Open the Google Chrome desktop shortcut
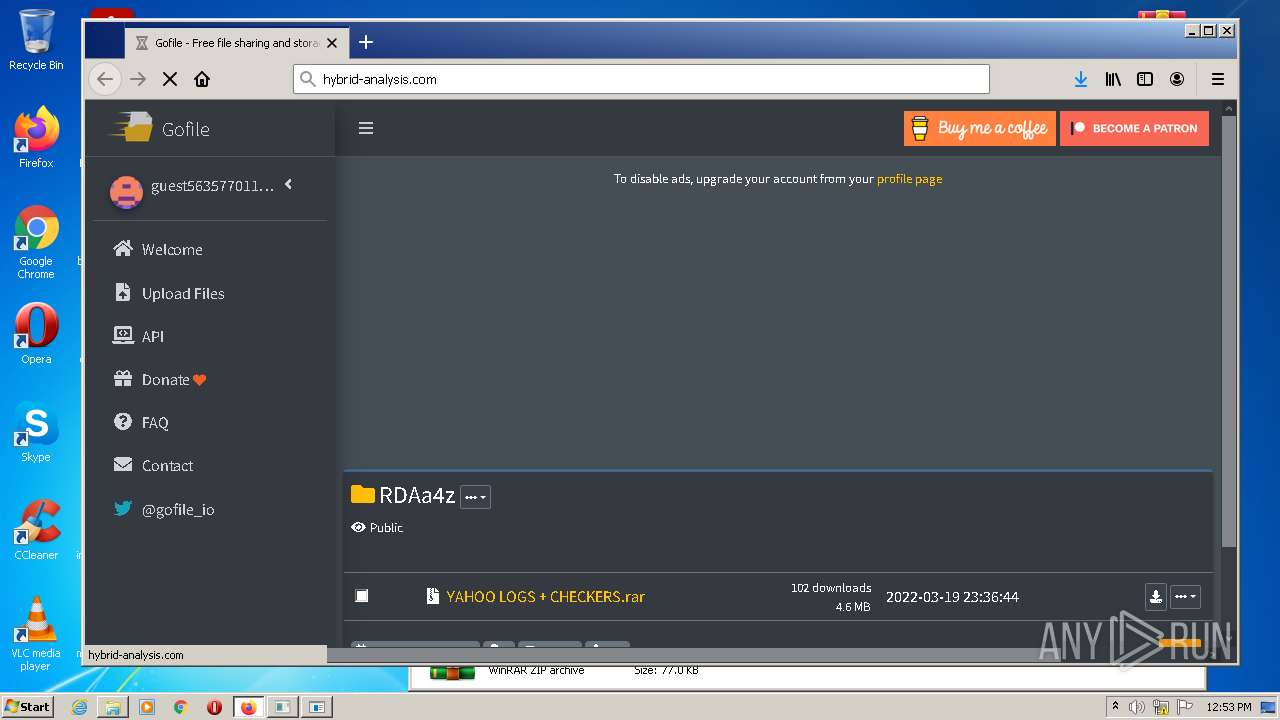The image size is (1280, 720). [36, 242]
